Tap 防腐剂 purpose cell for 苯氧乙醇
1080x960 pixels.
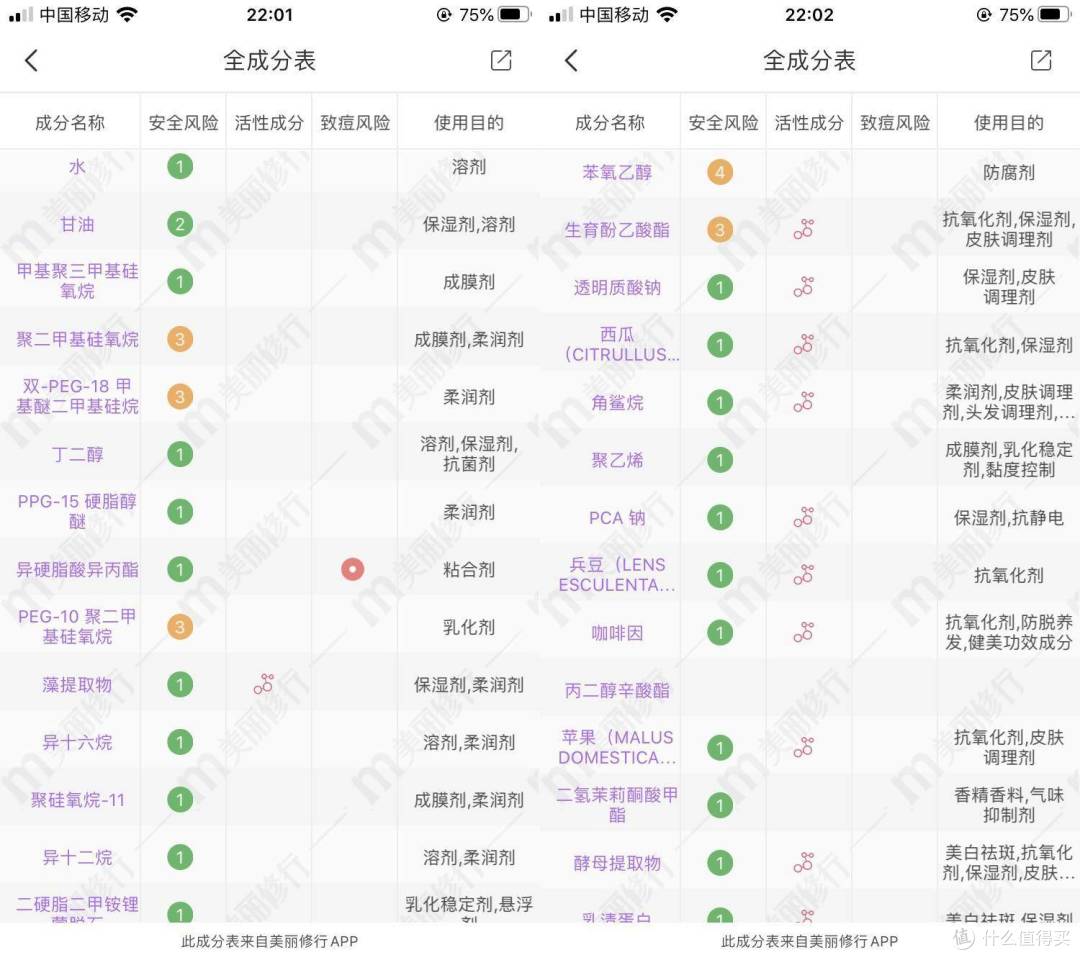pyautogui.click(x=1008, y=172)
